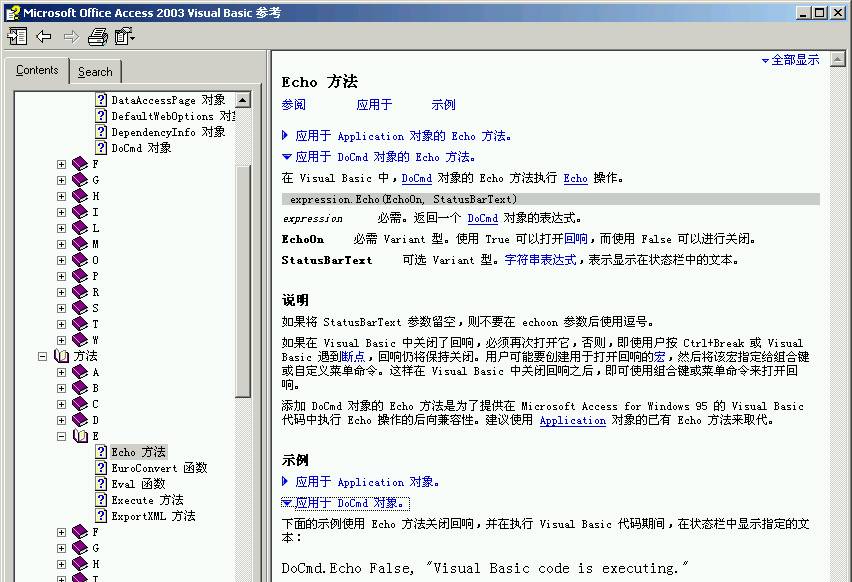The width and height of the screenshot is (852, 582).
Task: Click the Forward arrow toolbar icon
Action: click(x=71, y=36)
